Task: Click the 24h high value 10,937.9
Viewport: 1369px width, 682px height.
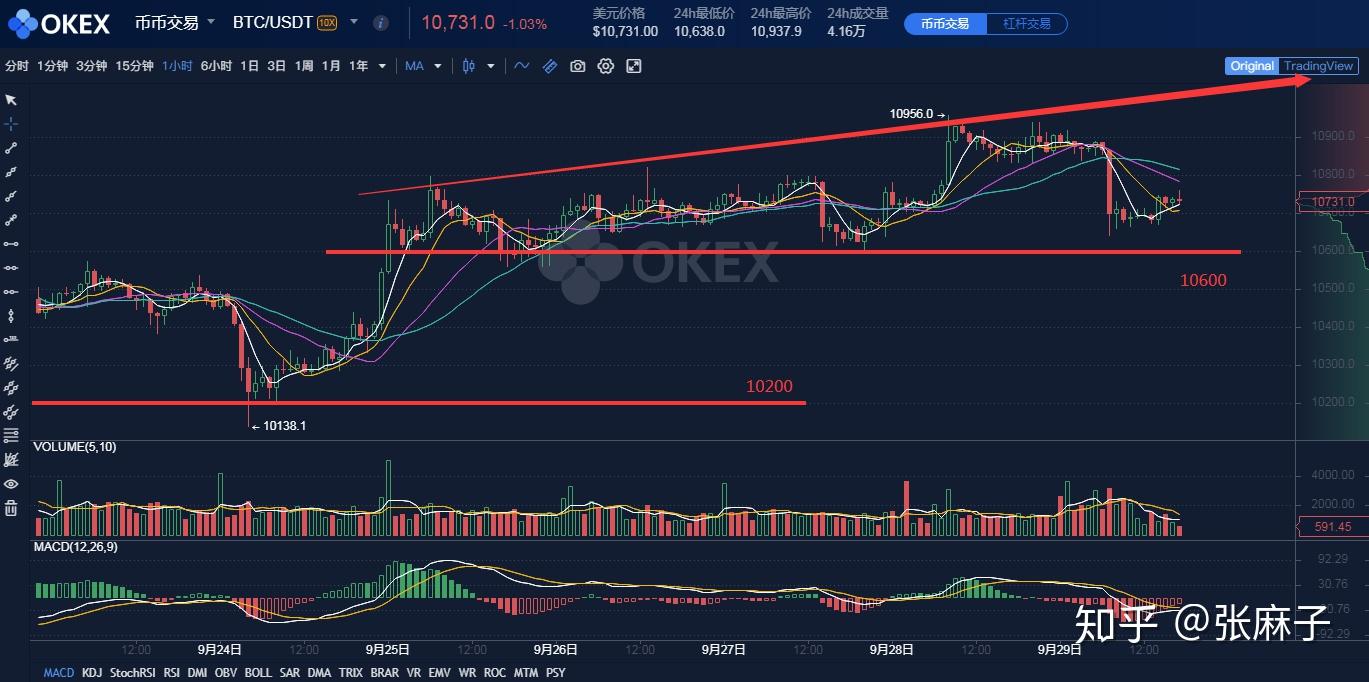Action: (x=777, y=31)
